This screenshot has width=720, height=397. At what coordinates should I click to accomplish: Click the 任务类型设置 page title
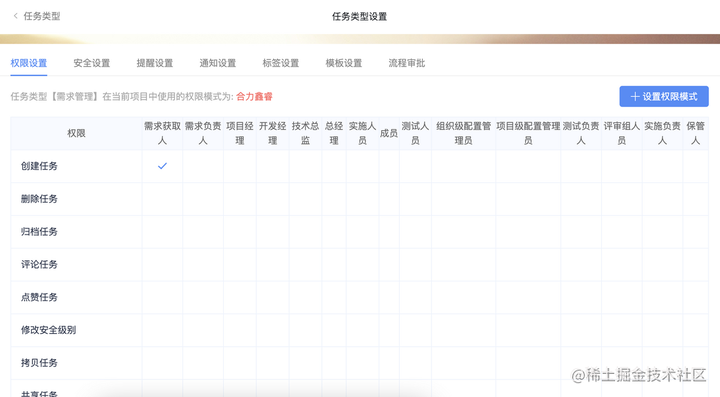pyautogui.click(x=360, y=17)
